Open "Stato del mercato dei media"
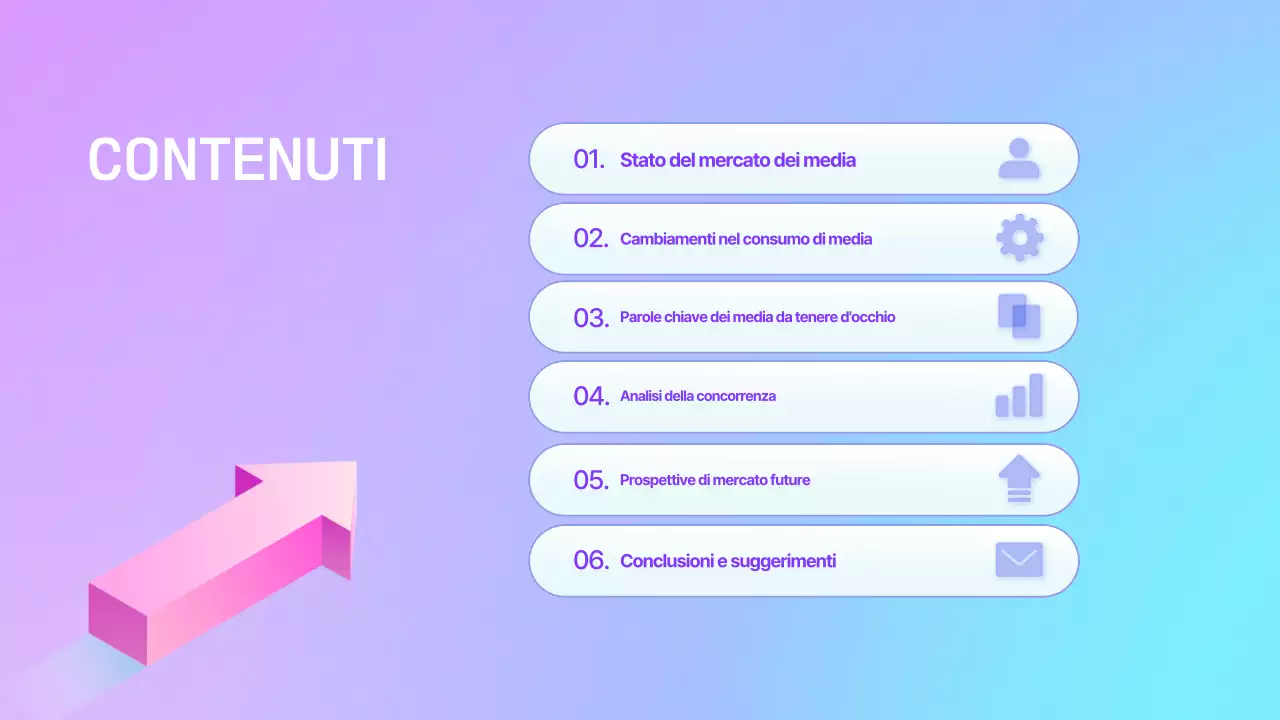Image resolution: width=1280 pixels, height=720 pixels. 737,160
